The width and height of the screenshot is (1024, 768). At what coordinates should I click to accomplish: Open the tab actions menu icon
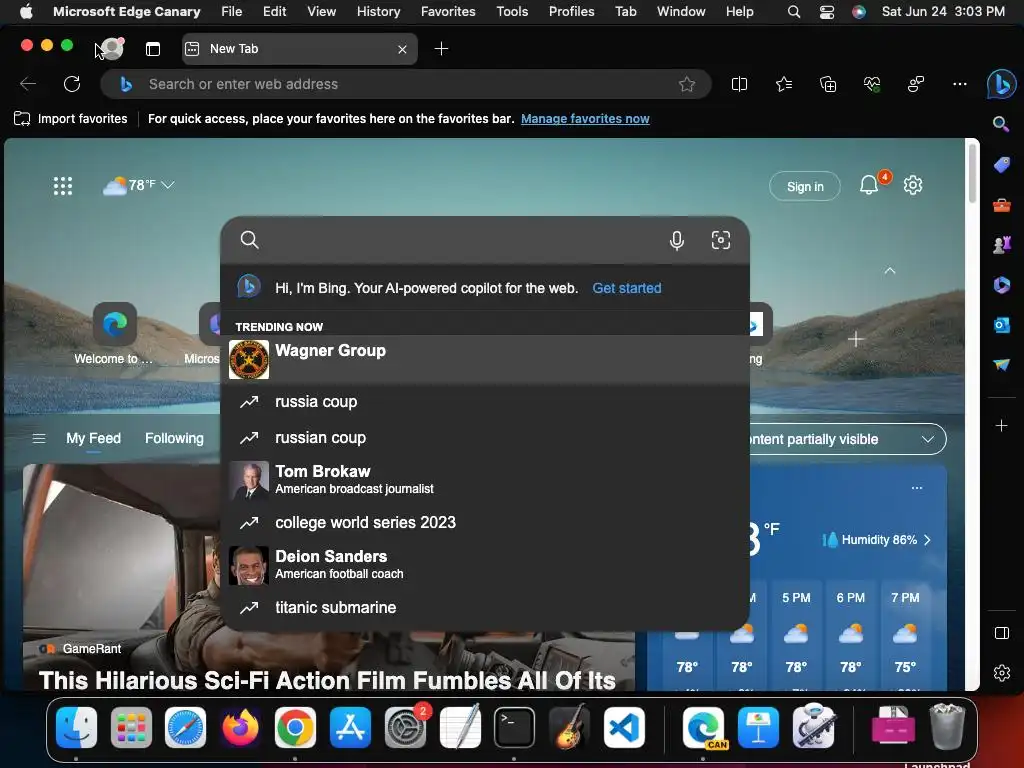(x=153, y=49)
